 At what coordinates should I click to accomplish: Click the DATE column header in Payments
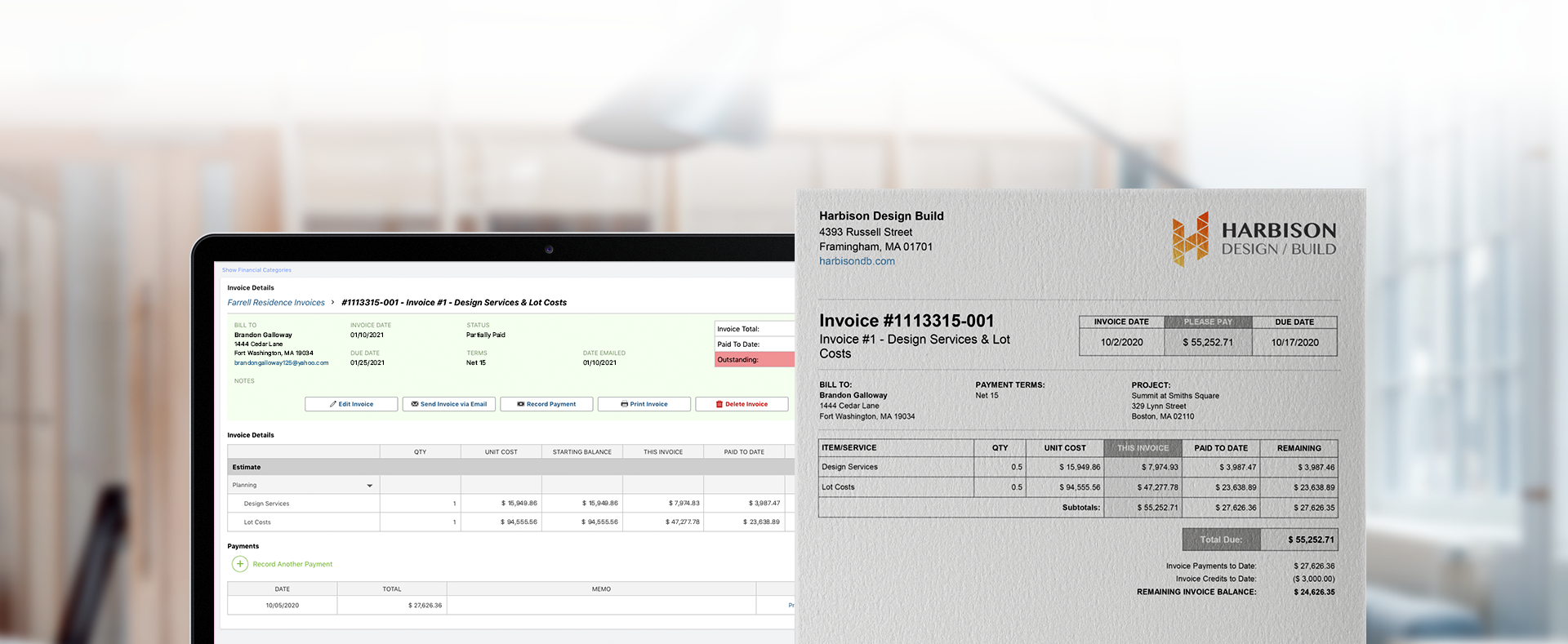pyautogui.click(x=283, y=589)
